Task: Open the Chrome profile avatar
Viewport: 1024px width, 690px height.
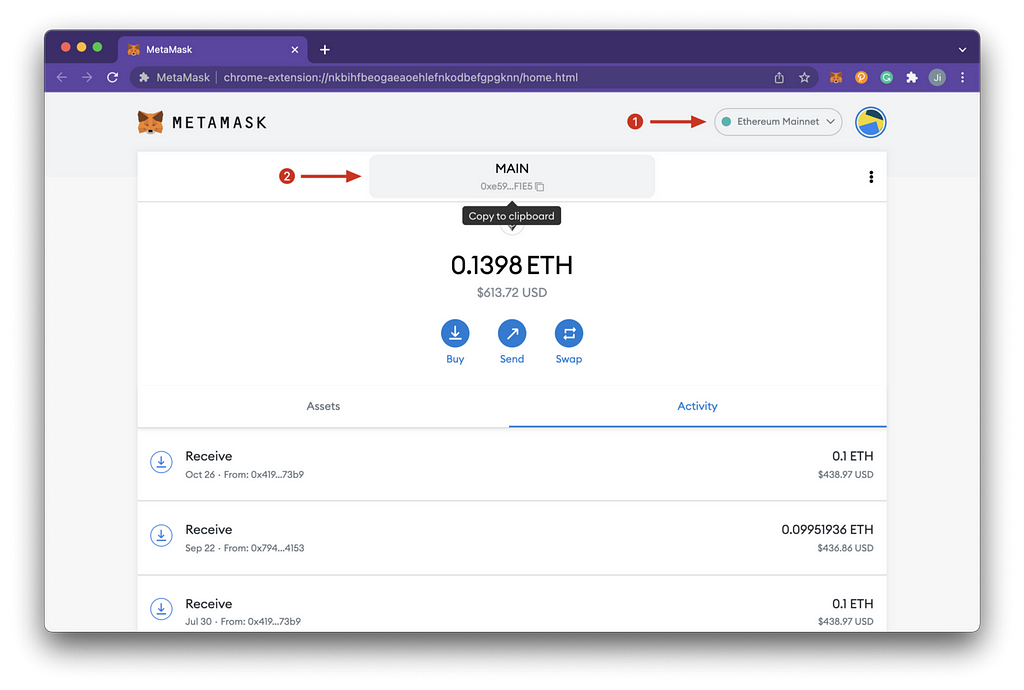Action: [937, 78]
